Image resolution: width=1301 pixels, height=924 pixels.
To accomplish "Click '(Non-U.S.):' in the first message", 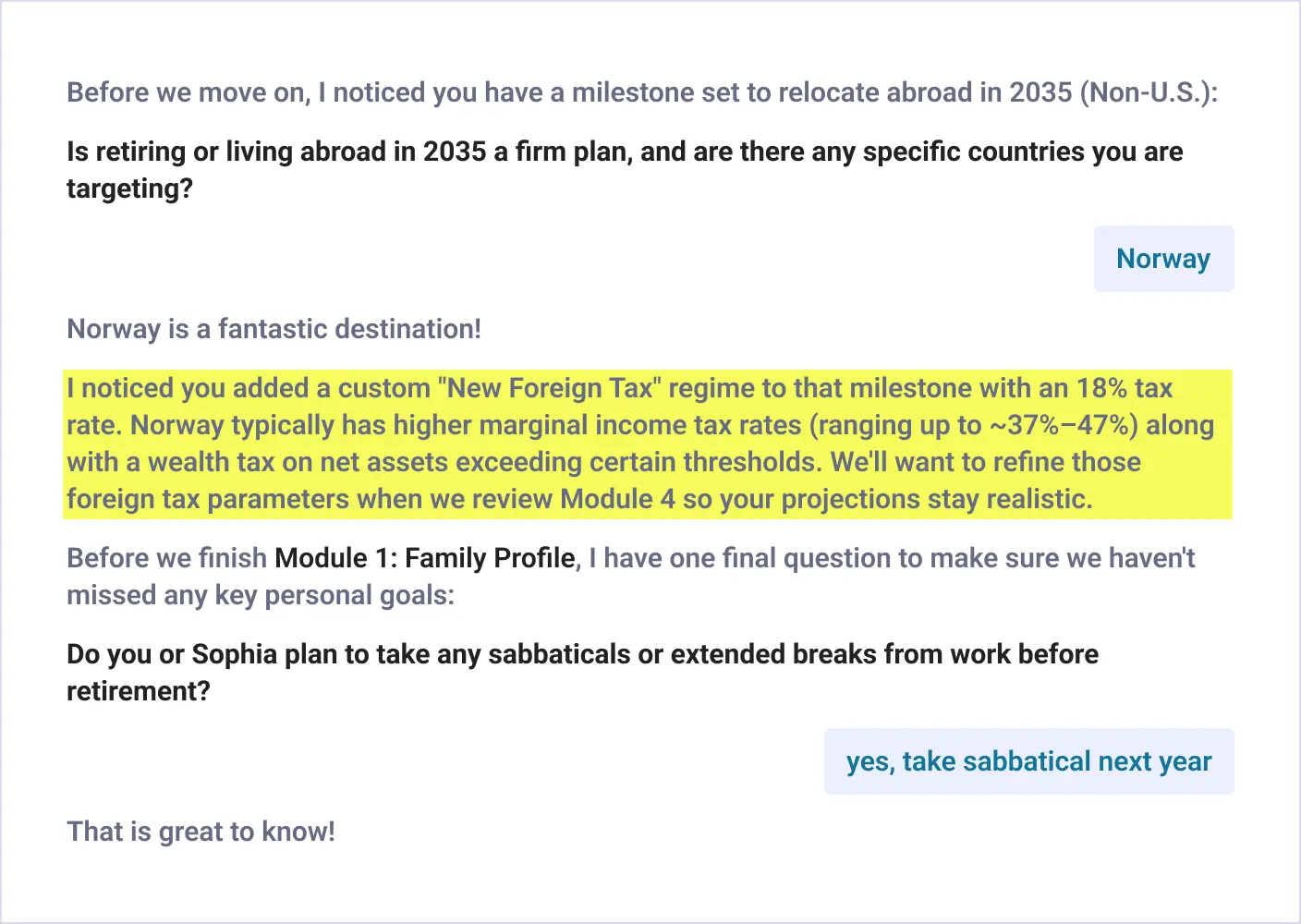I will pos(1149,92).
